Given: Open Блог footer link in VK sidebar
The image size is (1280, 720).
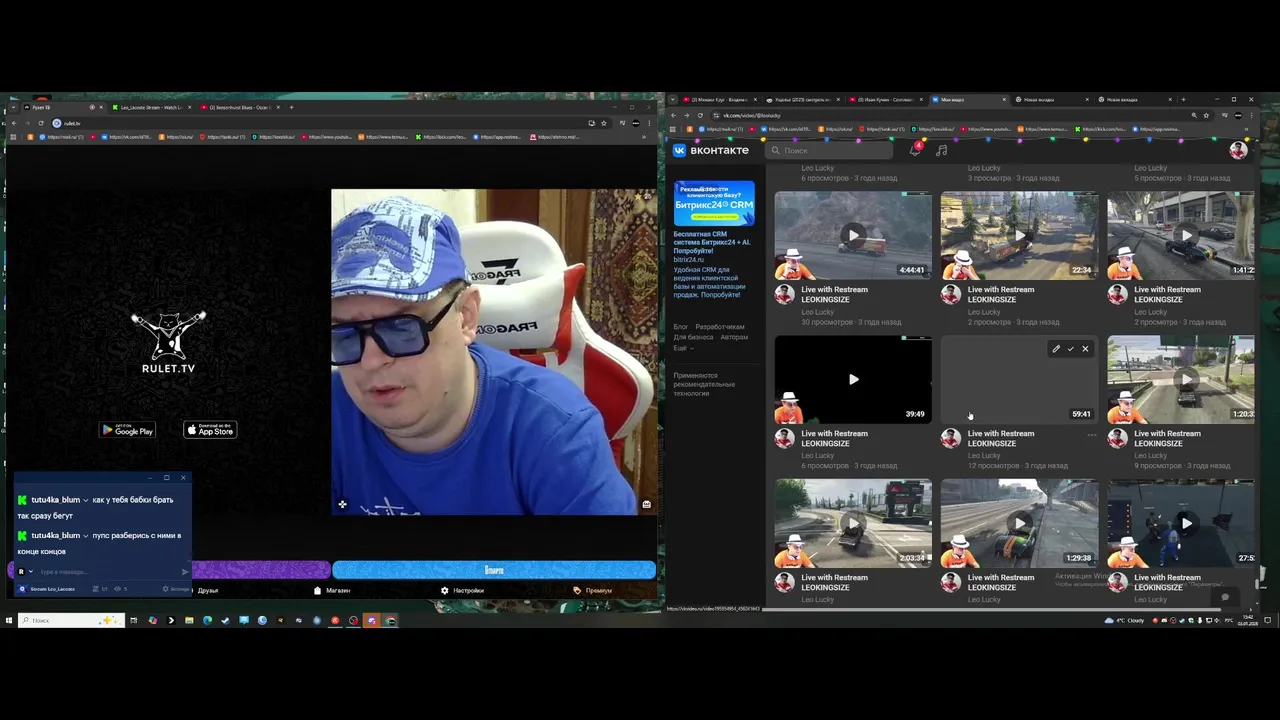Looking at the screenshot, I should (x=680, y=327).
